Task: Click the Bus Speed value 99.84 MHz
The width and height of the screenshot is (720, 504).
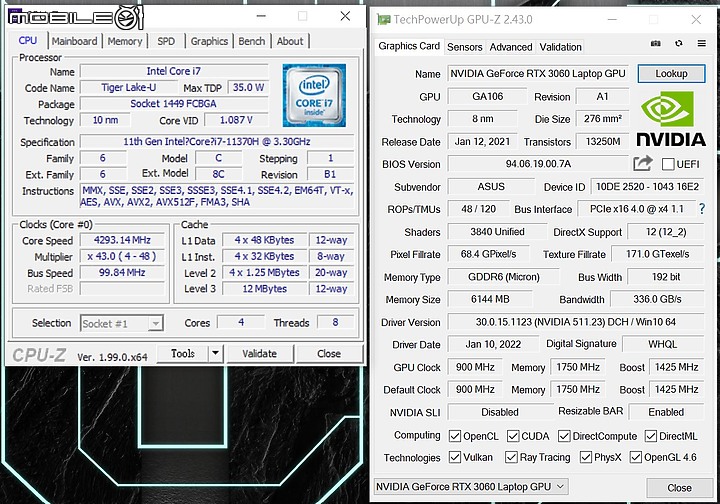Action: [x=122, y=272]
